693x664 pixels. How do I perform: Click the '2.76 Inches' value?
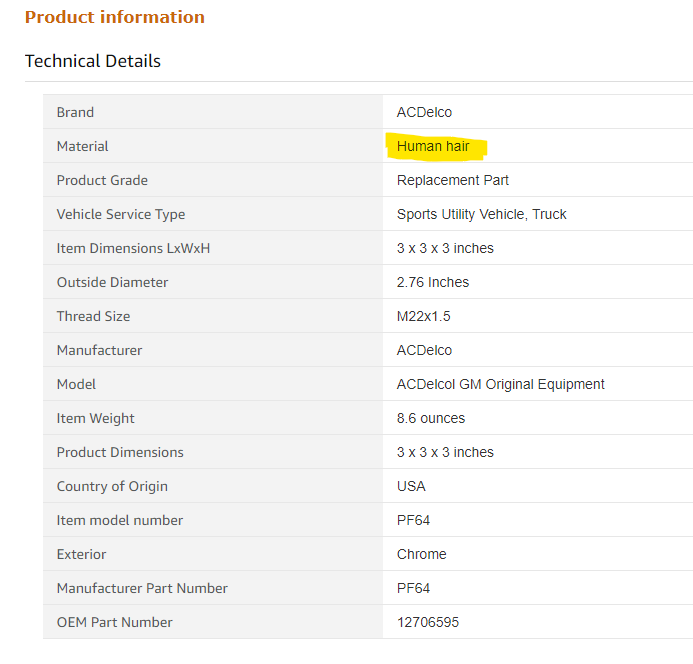click(433, 282)
